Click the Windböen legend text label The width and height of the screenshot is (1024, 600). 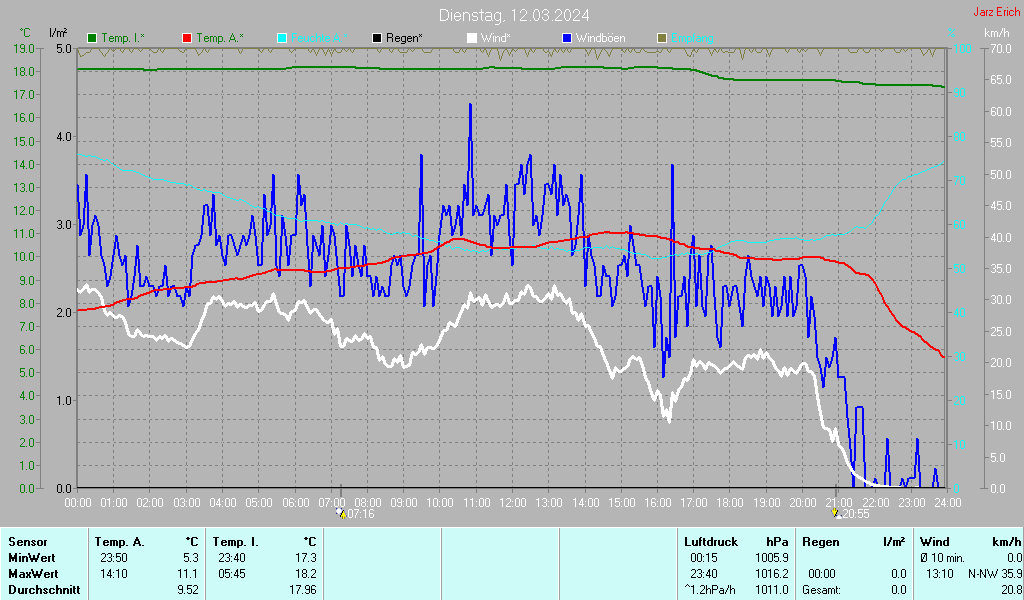pos(602,38)
